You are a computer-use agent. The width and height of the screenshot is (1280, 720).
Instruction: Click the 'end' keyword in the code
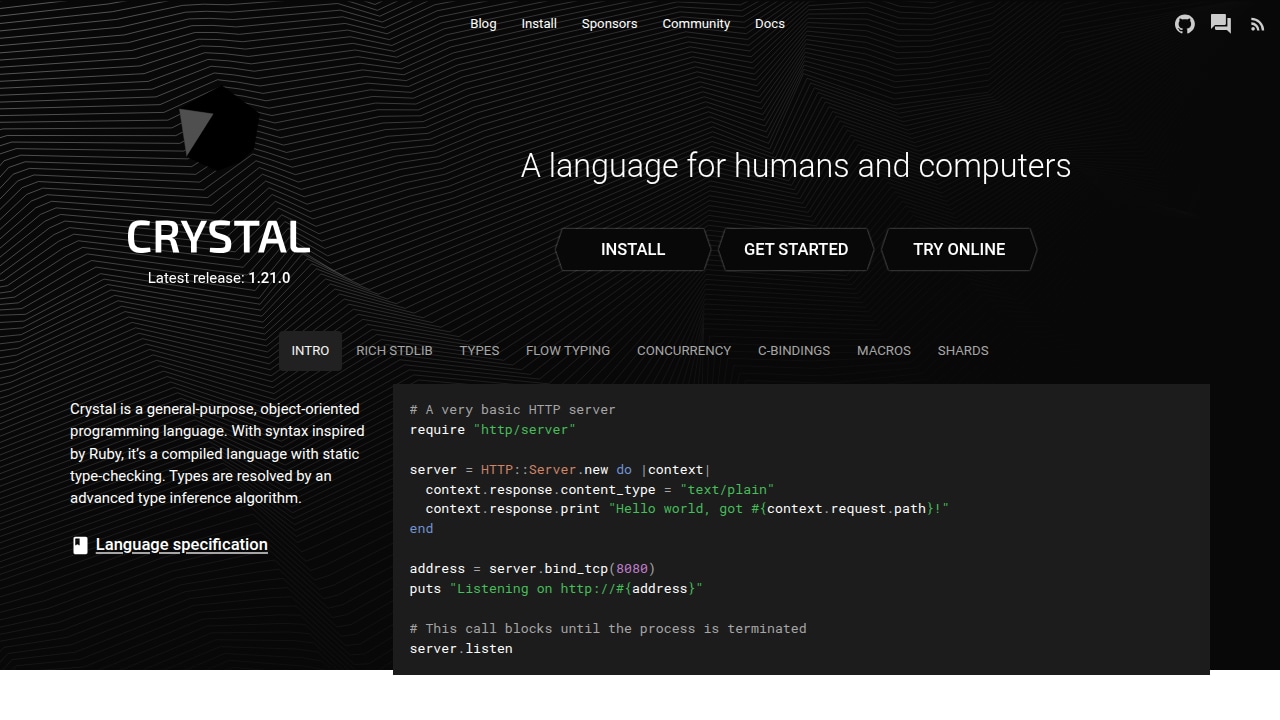click(421, 529)
